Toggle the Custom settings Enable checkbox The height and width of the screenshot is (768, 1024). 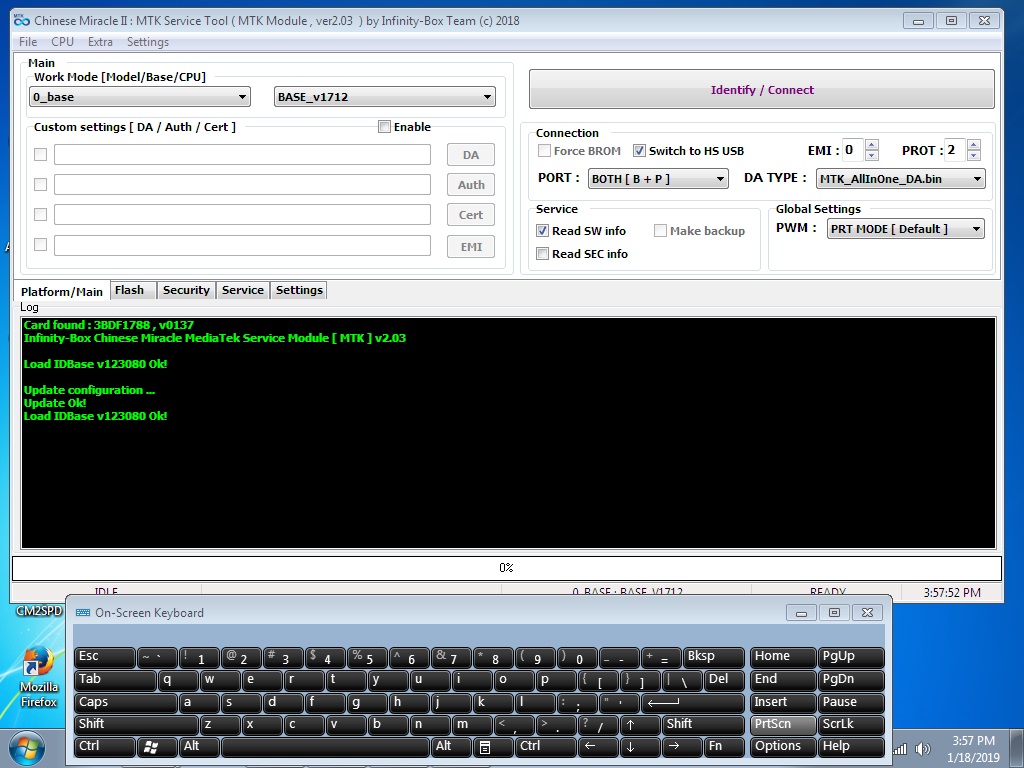(385, 127)
